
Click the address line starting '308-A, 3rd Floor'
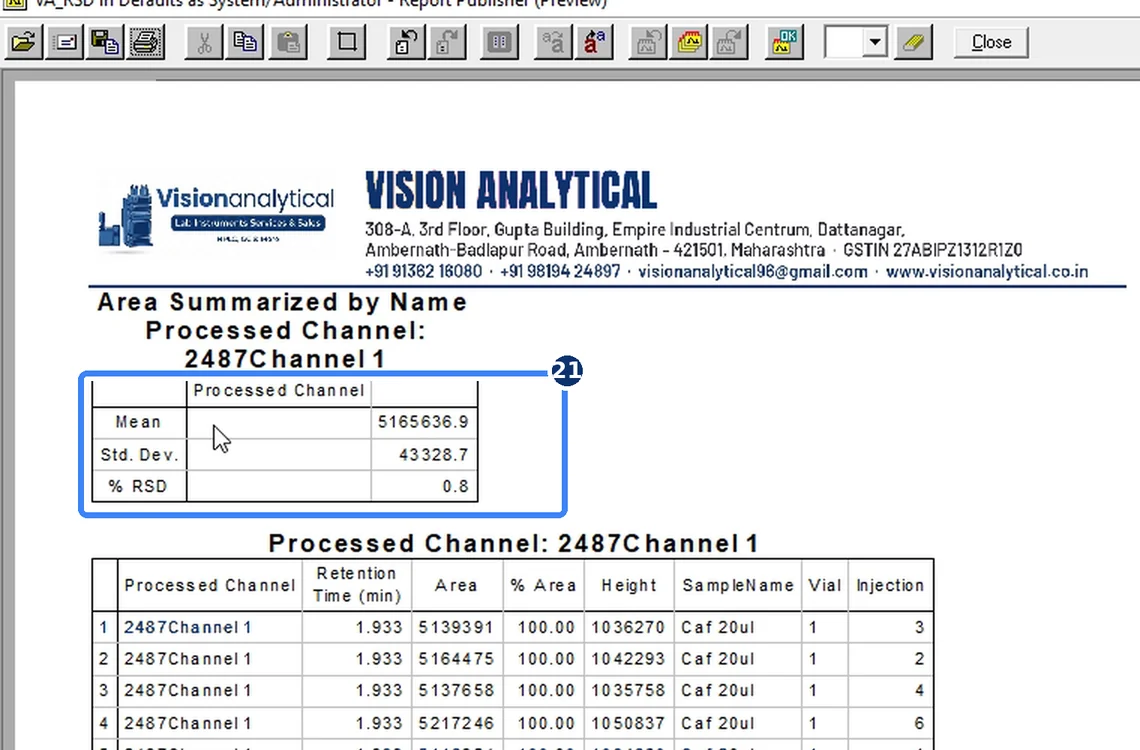(x=635, y=230)
